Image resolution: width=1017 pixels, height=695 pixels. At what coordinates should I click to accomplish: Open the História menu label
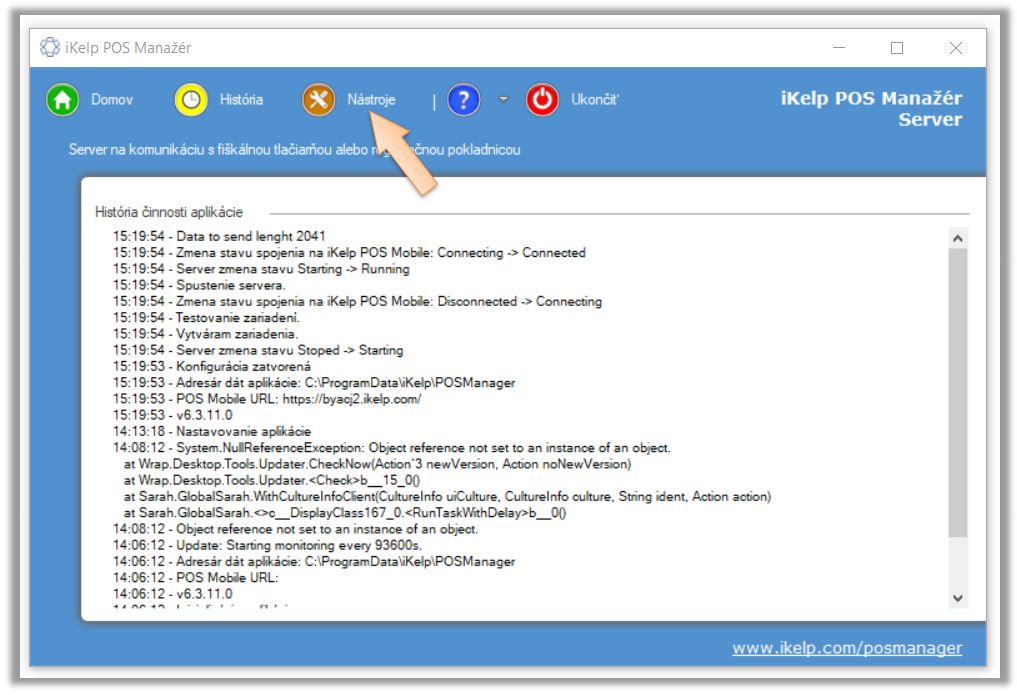pos(241,100)
